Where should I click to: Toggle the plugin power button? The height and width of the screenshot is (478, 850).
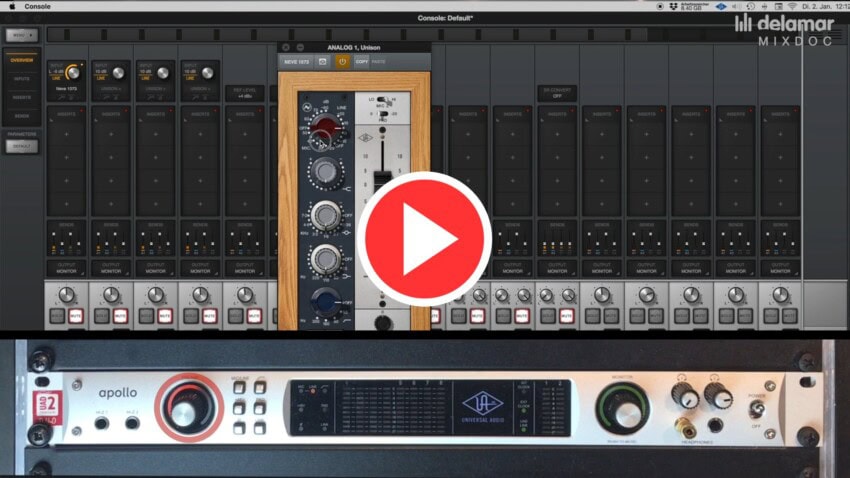coord(342,62)
